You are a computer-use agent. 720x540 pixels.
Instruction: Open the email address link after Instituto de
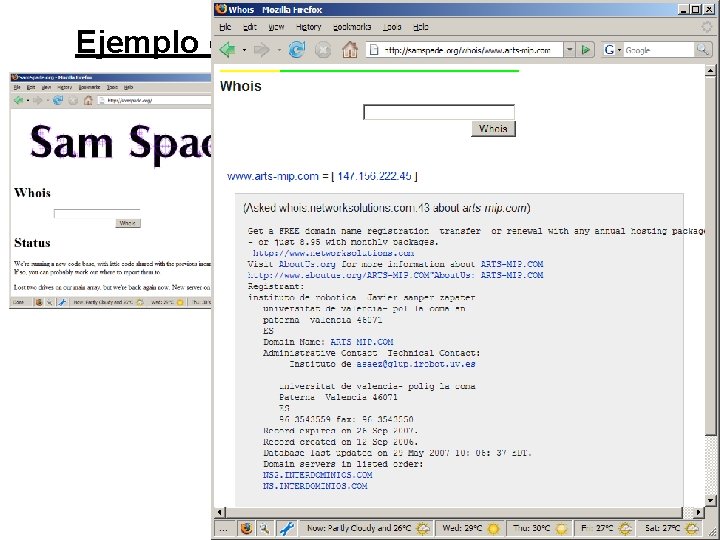[416, 364]
